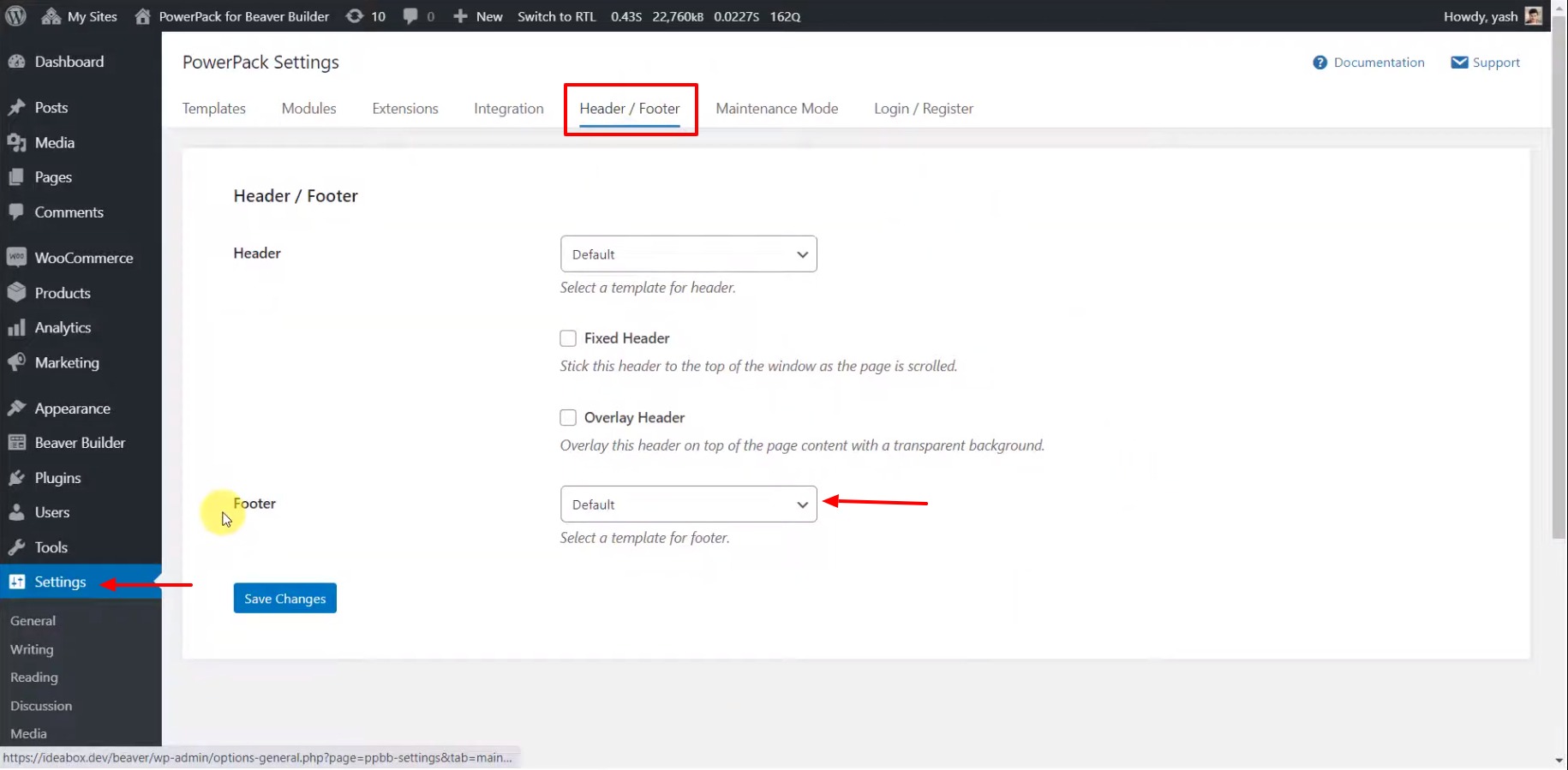Click the scrollbar down arrow

click(x=1559, y=760)
